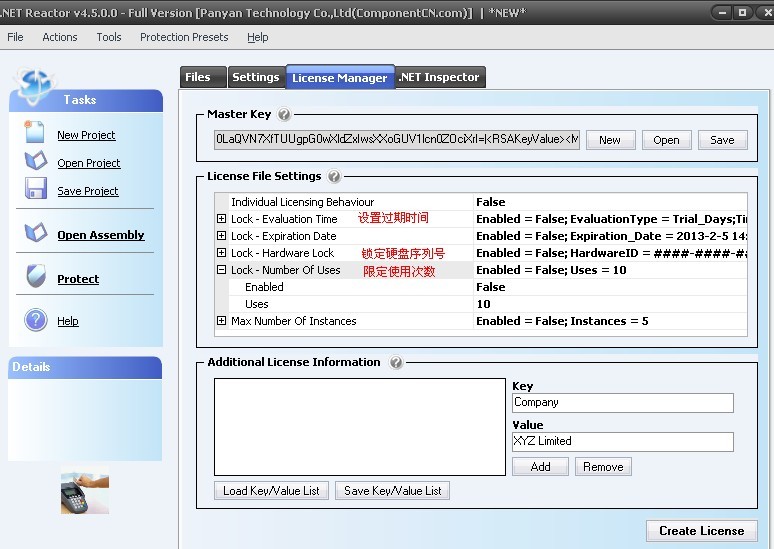This screenshot has width=774, height=549.
Task: Open the License File Settings help icon
Action: 334,176
